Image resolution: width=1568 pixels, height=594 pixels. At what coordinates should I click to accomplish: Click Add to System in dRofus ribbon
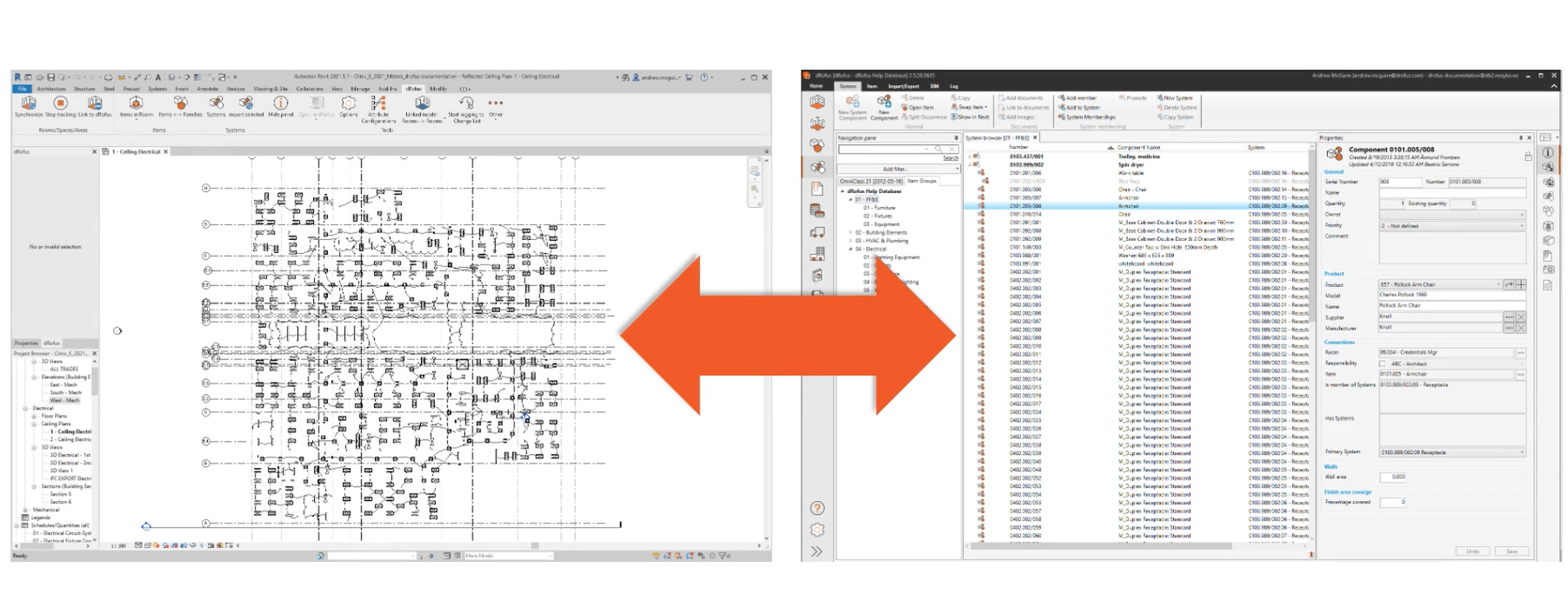(1080, 108)
